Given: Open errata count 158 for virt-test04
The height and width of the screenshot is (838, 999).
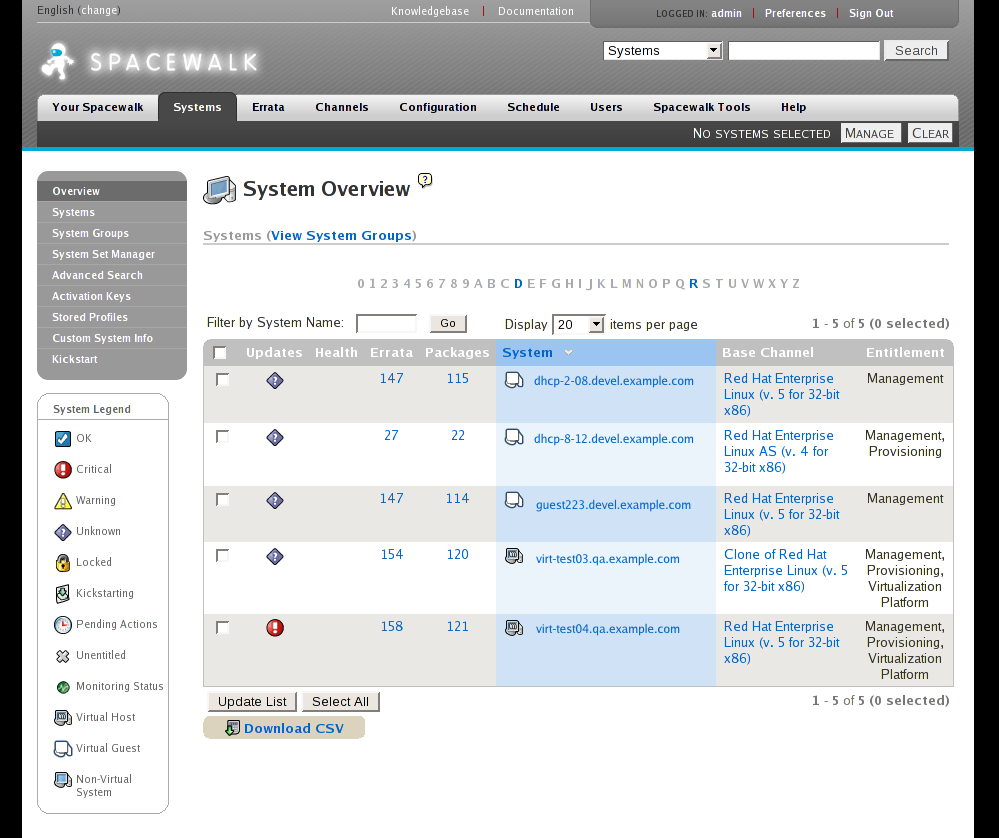Looking at the screenshot, I should click(x=391, y=626).
